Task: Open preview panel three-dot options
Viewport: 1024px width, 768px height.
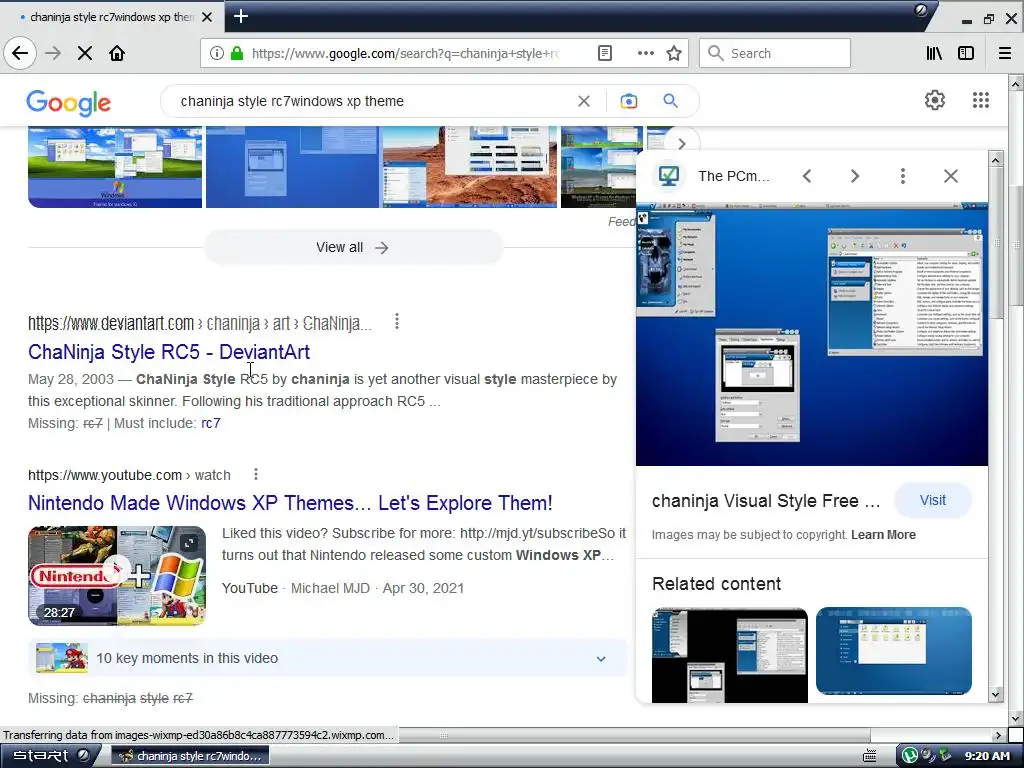Action: point(903,176)
